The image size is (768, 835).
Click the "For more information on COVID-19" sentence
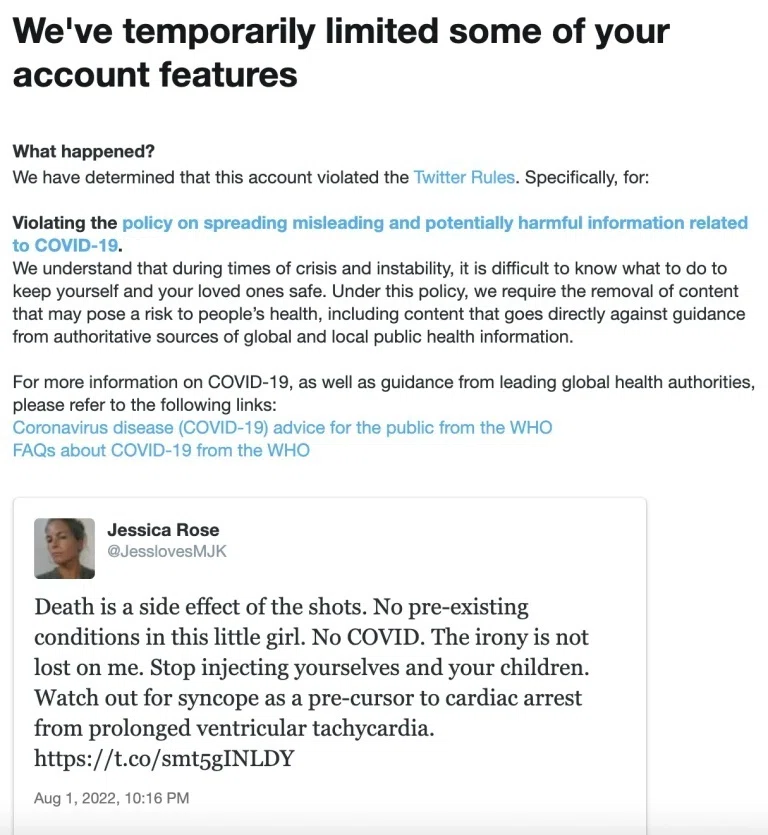(x=383, y=382)
